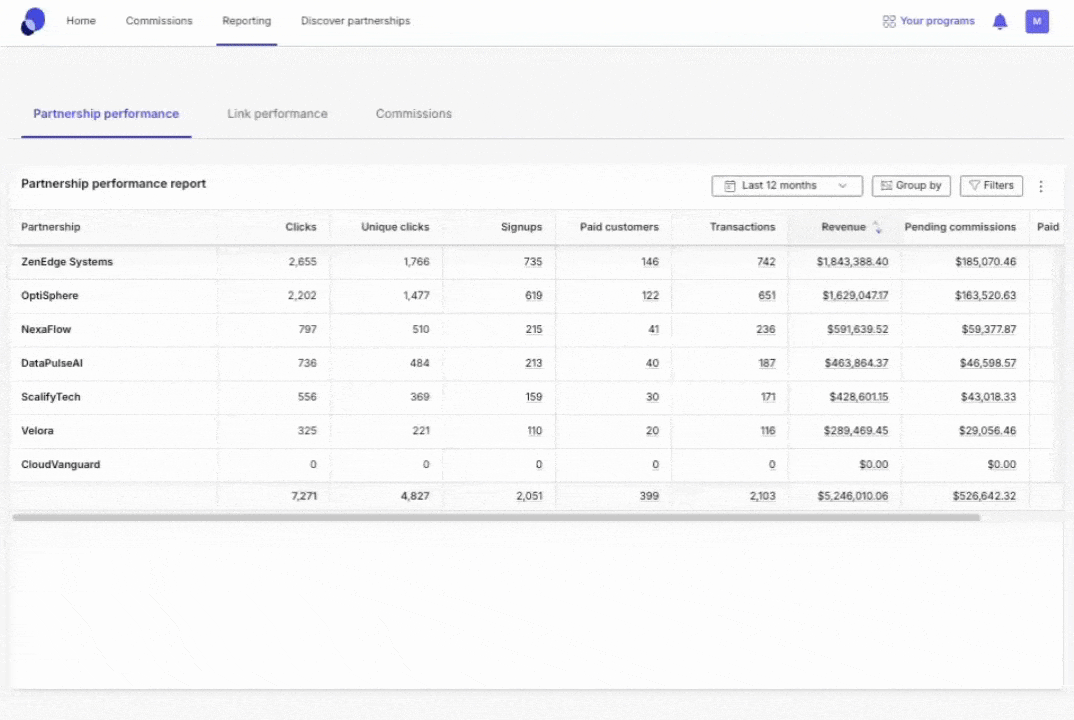
Task: Click Velora revenue $289,469.45
Action: 856,431
